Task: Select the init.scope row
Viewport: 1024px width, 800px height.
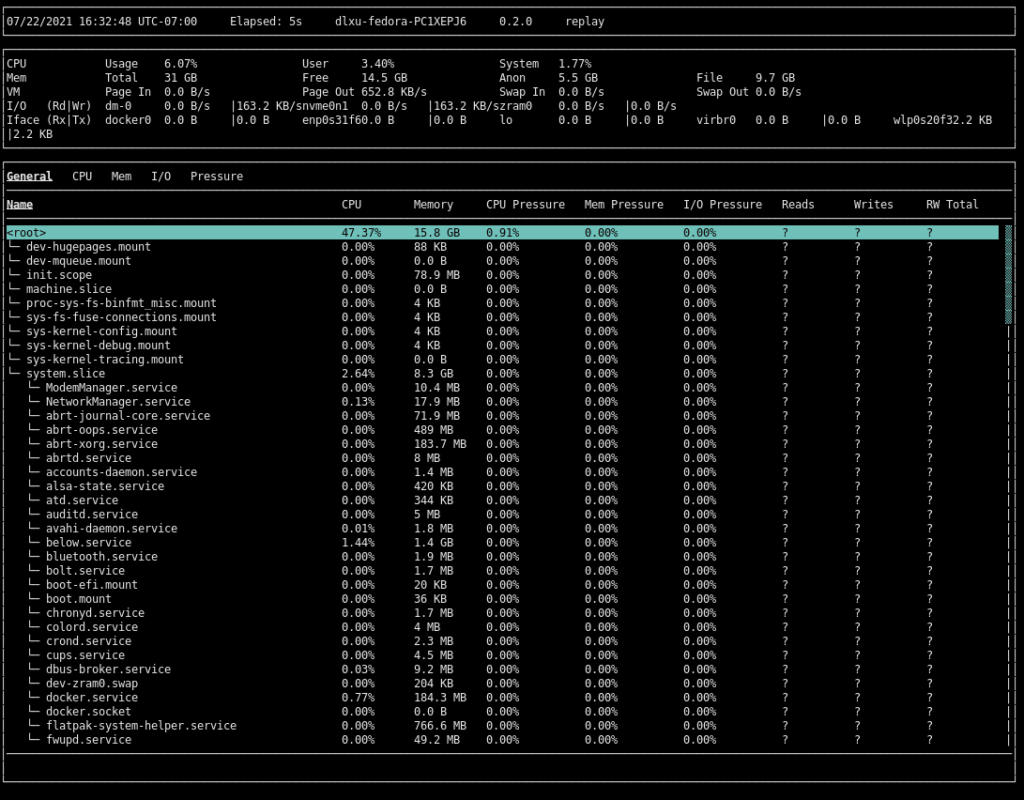Action: (x=58, y=275)
